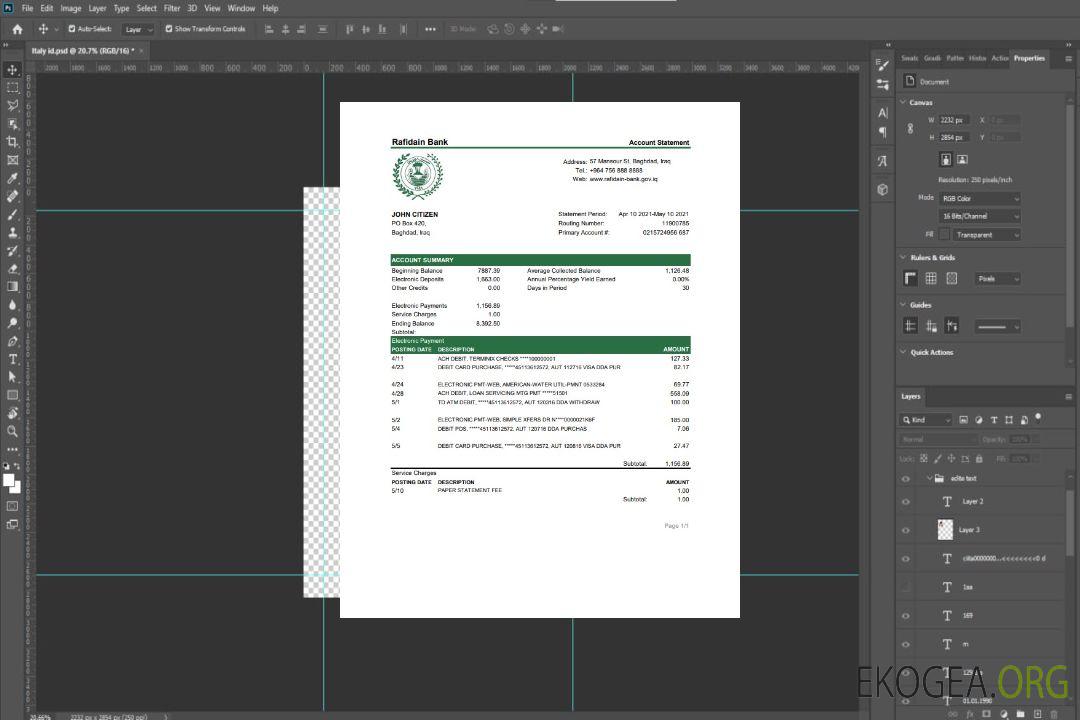Hide the 'edite text' group layer
Screen dimensions: 1080x720
point(906,479)
